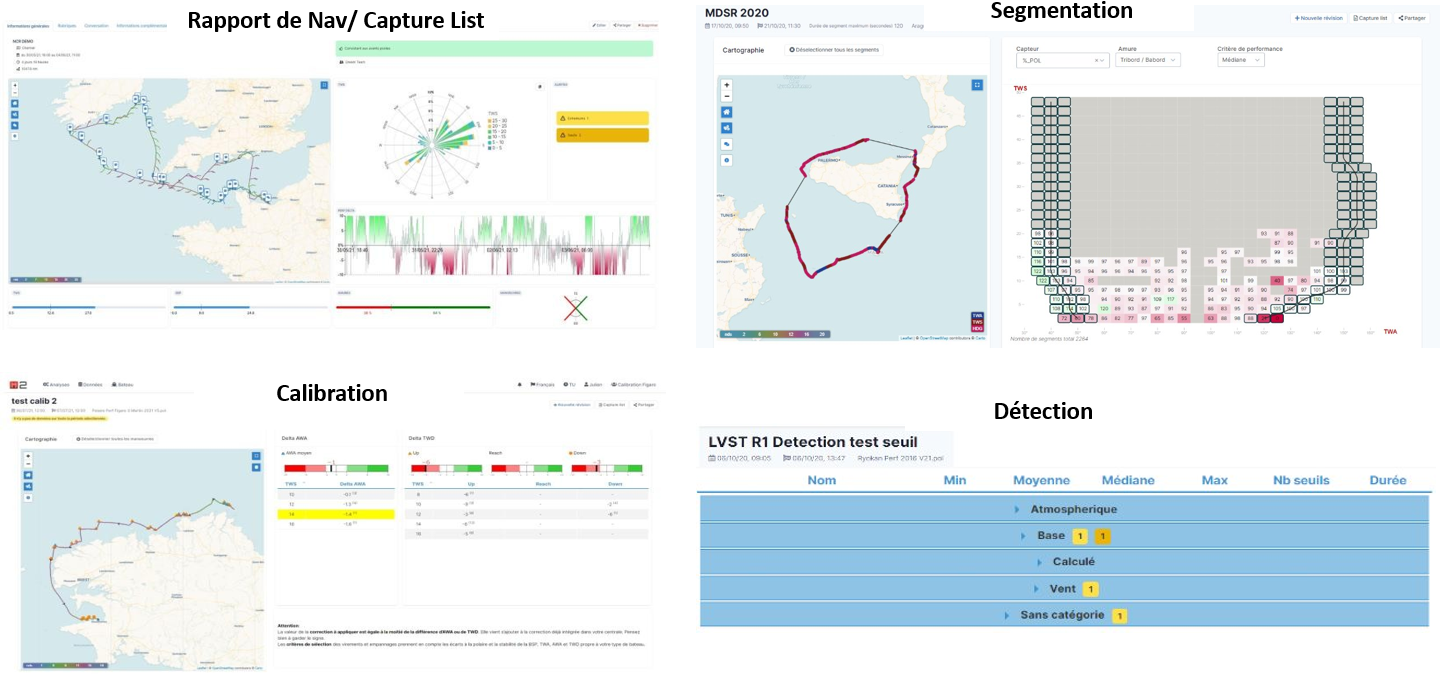Open the notifications bell in Calibration header
Viewport: 1450px width, 675px height.
[519, 384]
